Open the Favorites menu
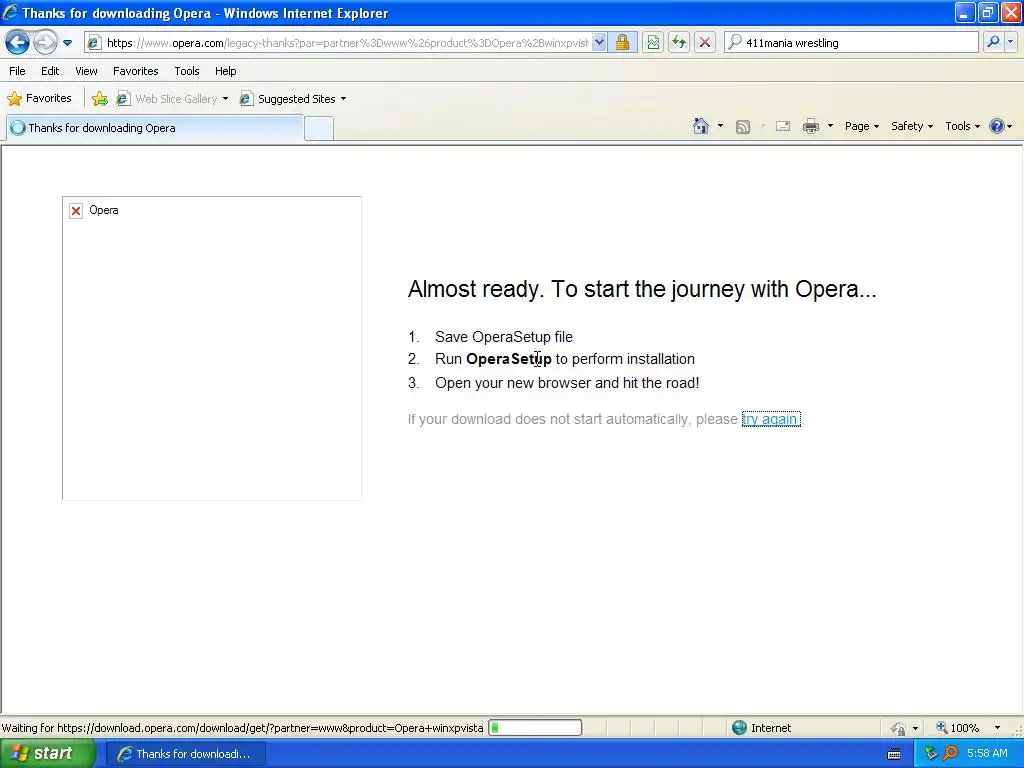 click(136, 71)
